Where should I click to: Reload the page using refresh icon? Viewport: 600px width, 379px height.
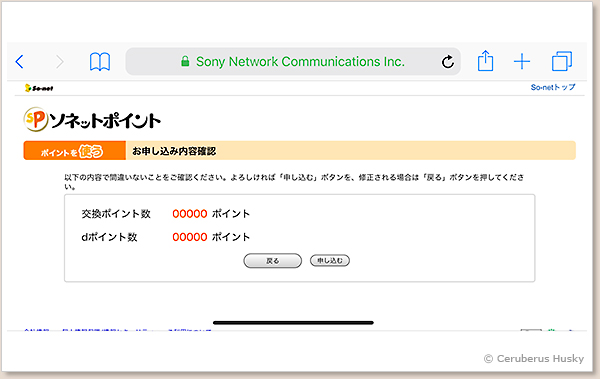click(x=448, y=62)
